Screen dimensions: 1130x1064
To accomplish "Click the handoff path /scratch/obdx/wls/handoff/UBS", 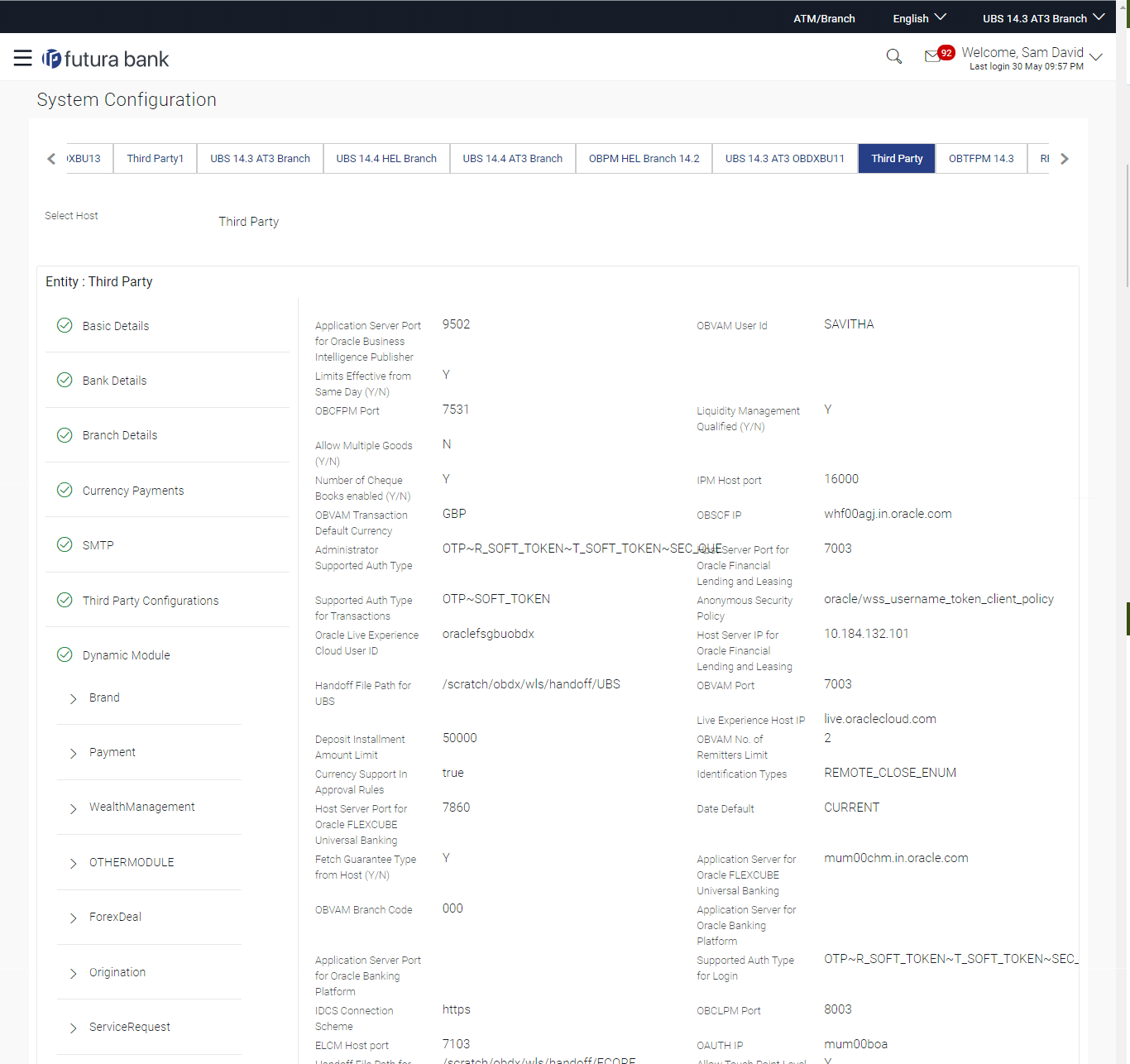I will click(531, 684).
